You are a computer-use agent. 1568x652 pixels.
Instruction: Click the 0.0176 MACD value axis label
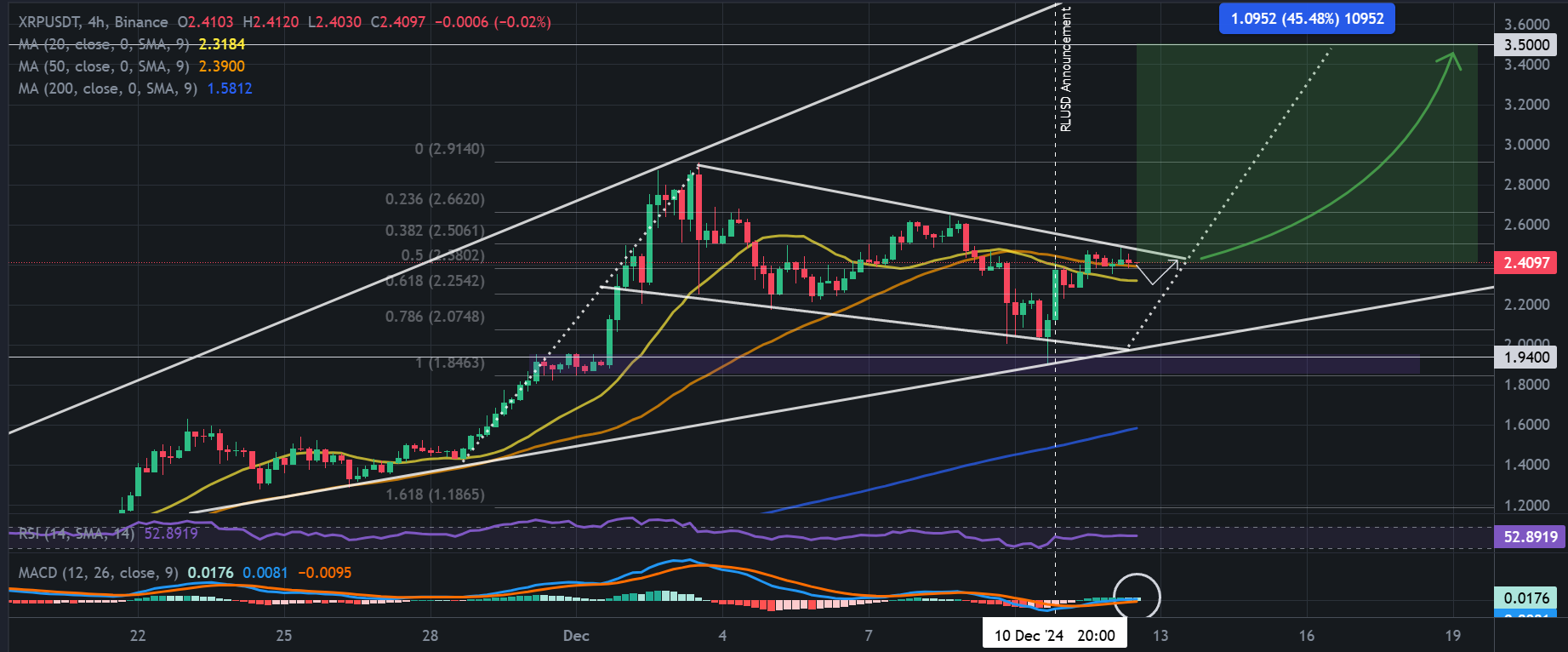pyautogui.click(x=1526, y=598)
